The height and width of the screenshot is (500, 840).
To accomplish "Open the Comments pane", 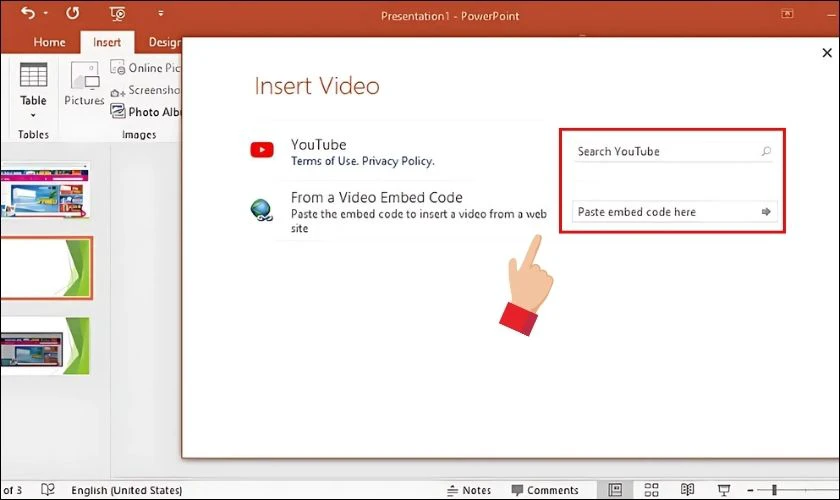I will (545, 490).
